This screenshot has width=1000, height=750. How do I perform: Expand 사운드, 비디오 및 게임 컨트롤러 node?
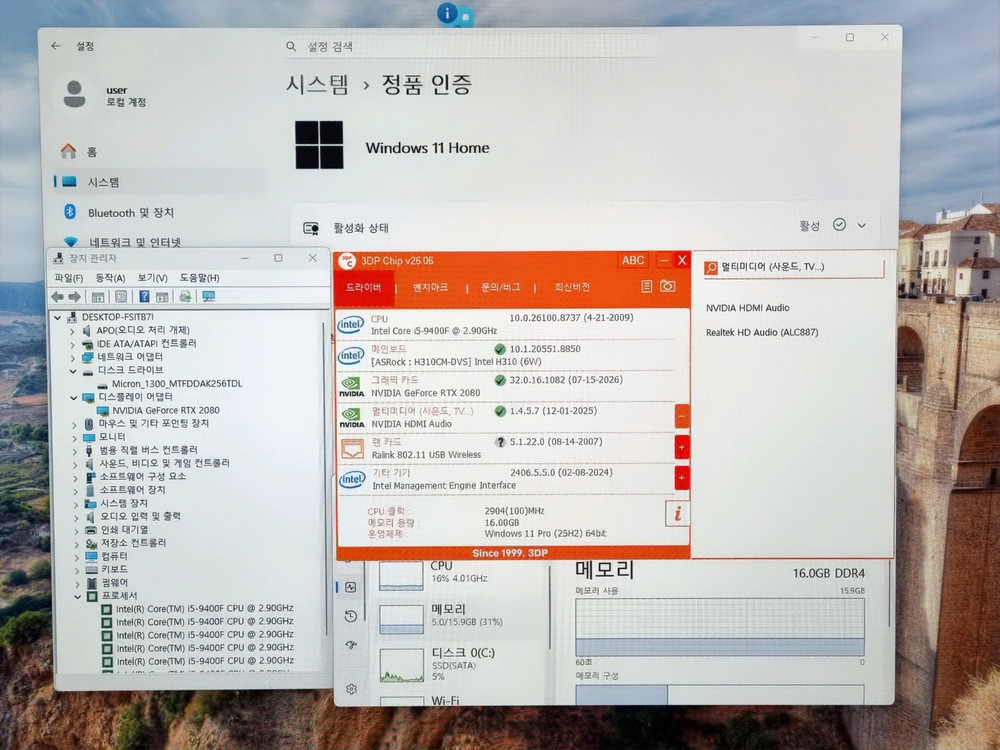pyautogui.click(x=75, y=464)
